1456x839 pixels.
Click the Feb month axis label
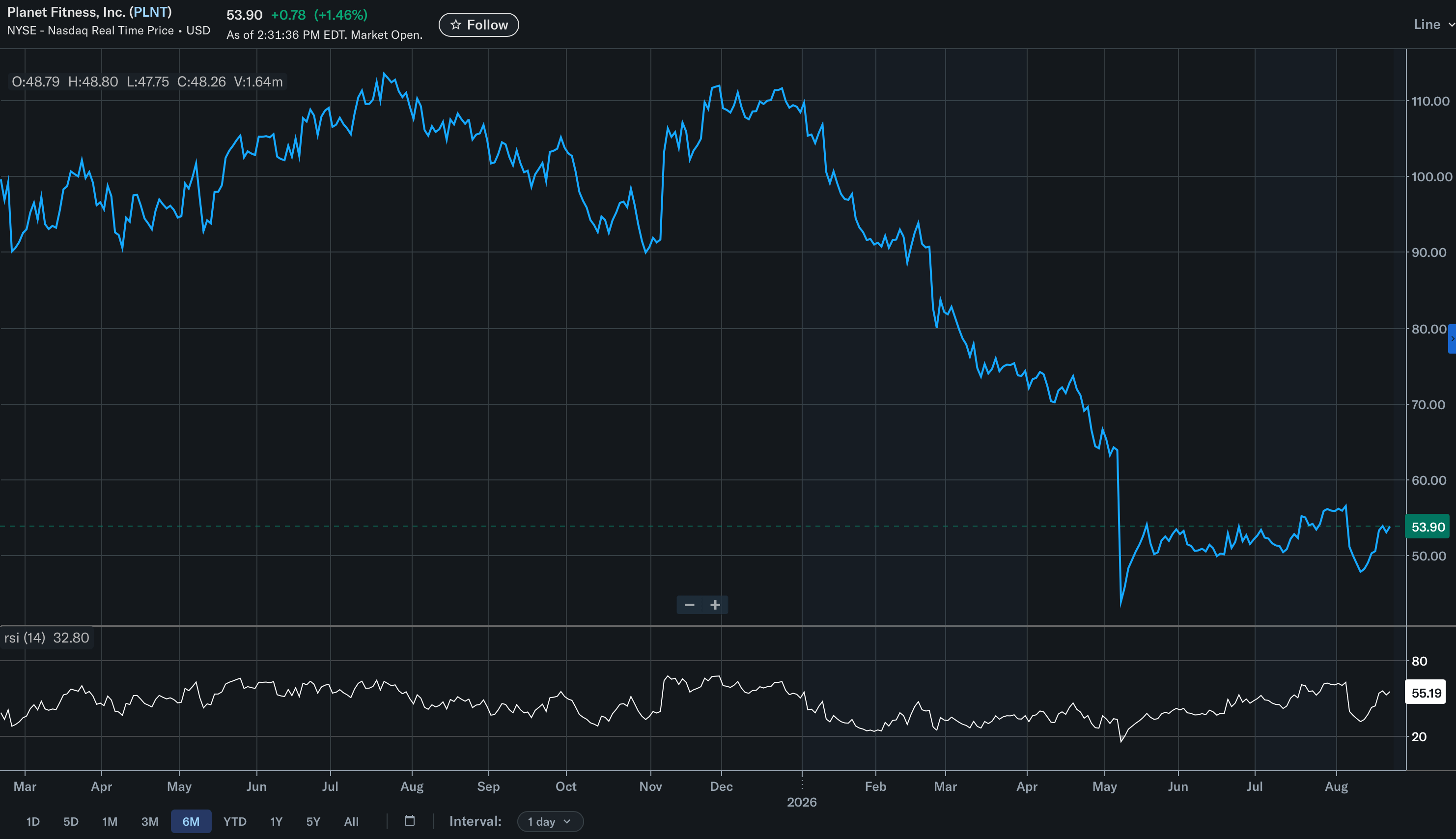coord(875,786)
